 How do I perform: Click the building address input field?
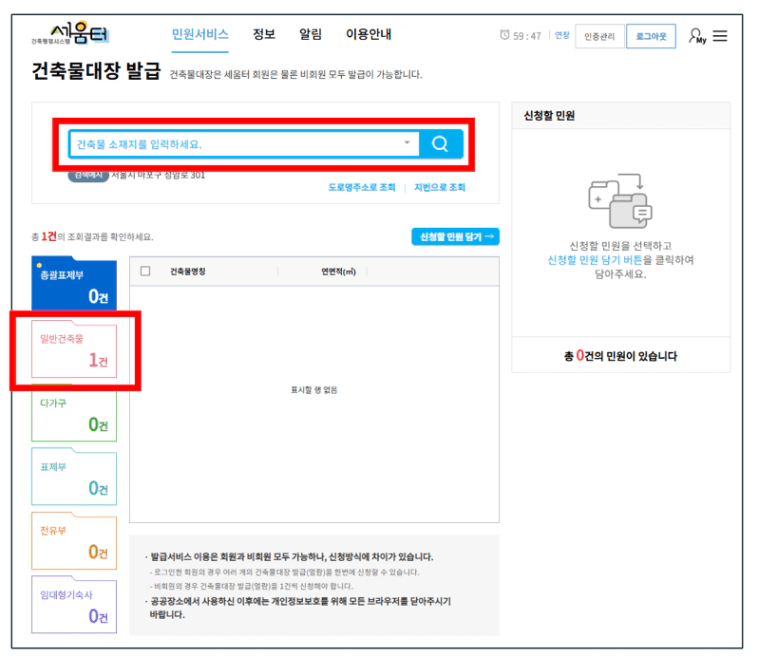pyautogui.click(x=235, y=144)
